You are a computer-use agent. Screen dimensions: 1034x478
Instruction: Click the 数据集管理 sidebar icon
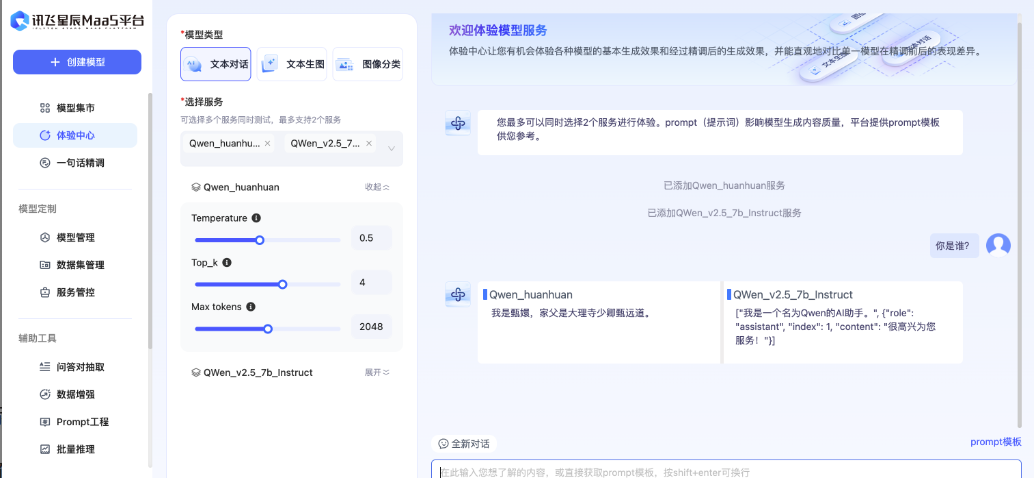(x=44, y=265)
